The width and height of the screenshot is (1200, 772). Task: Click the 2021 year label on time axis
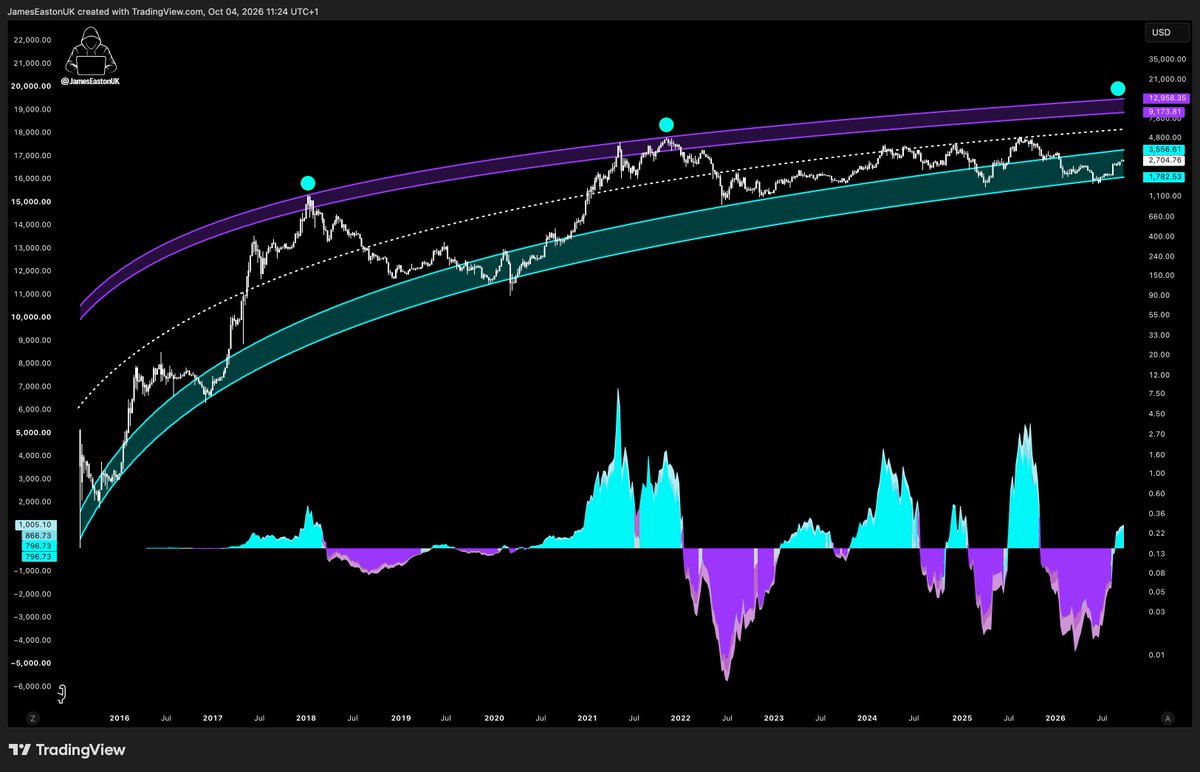587,718
